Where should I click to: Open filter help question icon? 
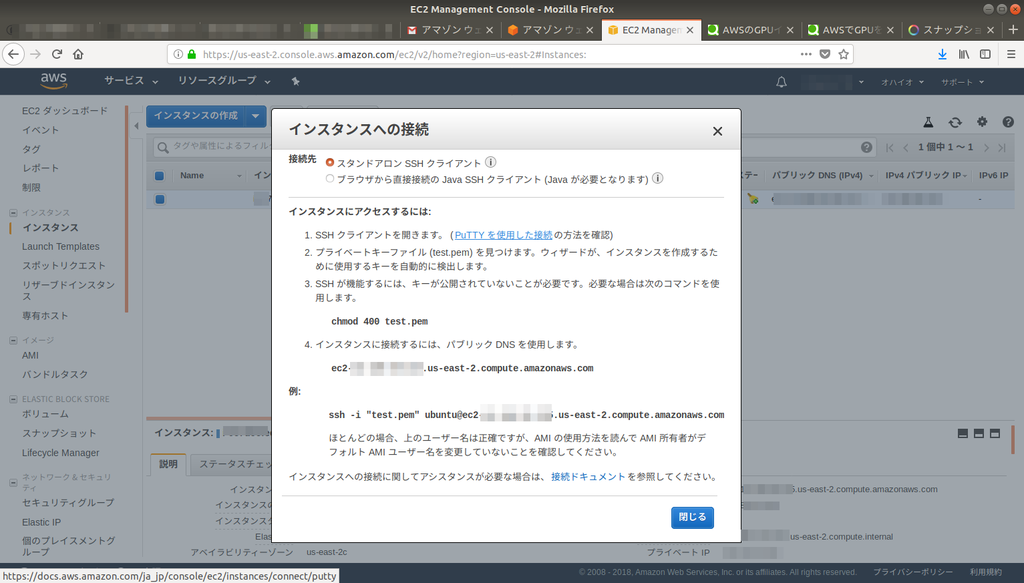(866, 148)
